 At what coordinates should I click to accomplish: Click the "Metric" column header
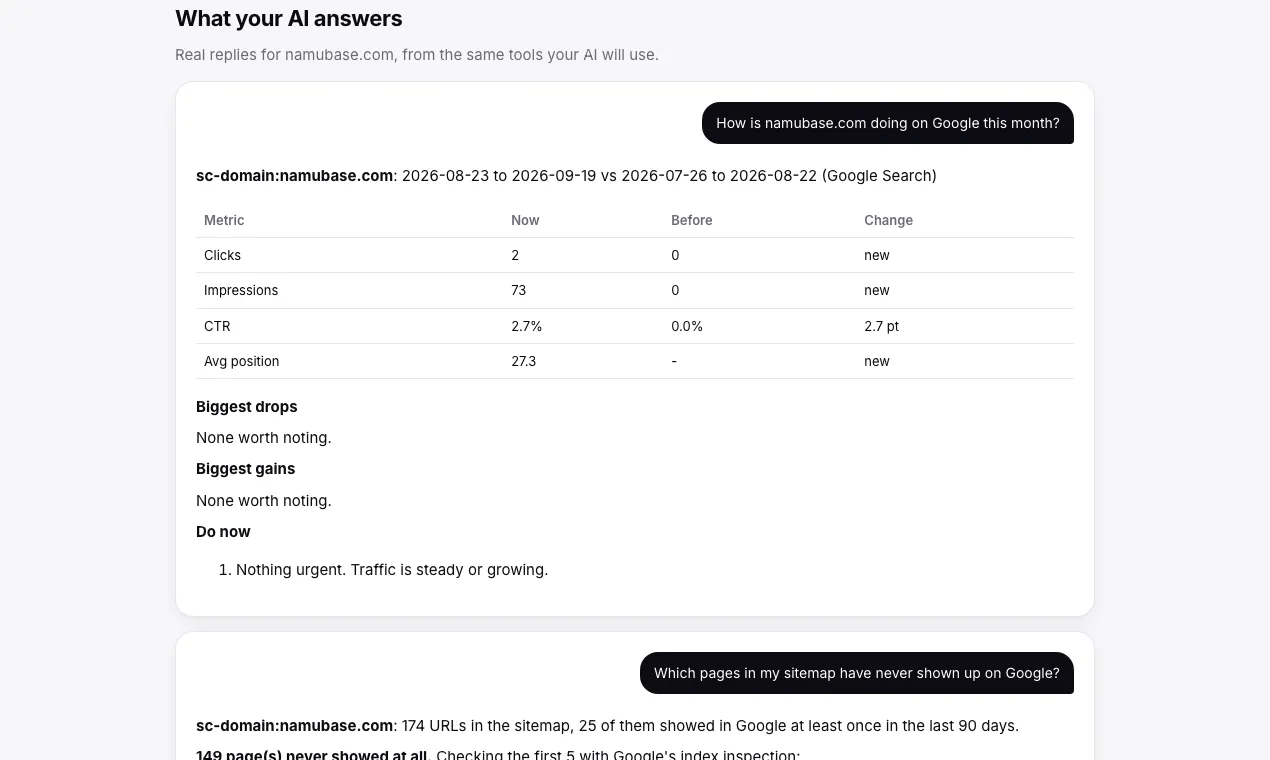pyautogui.click(x=224, y=220)
